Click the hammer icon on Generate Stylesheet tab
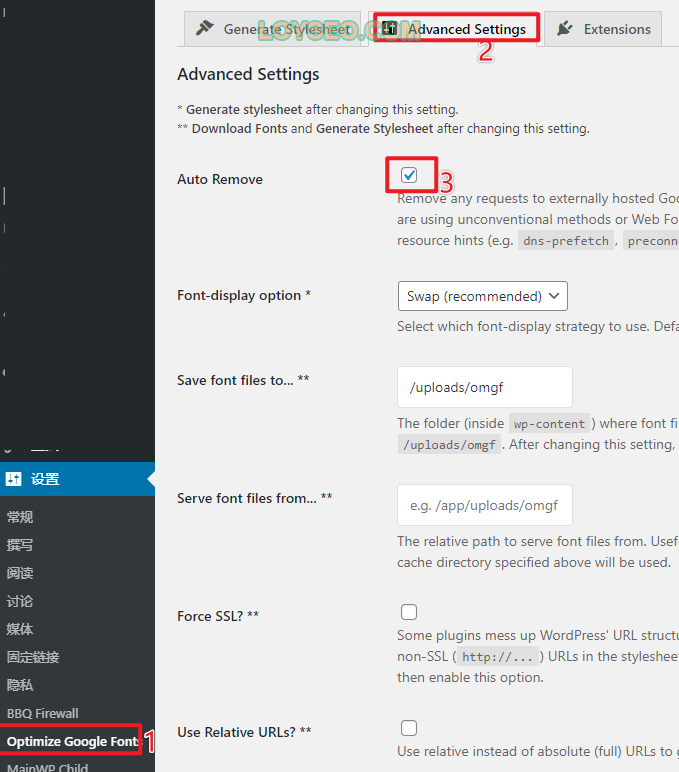 coord(204,28)
